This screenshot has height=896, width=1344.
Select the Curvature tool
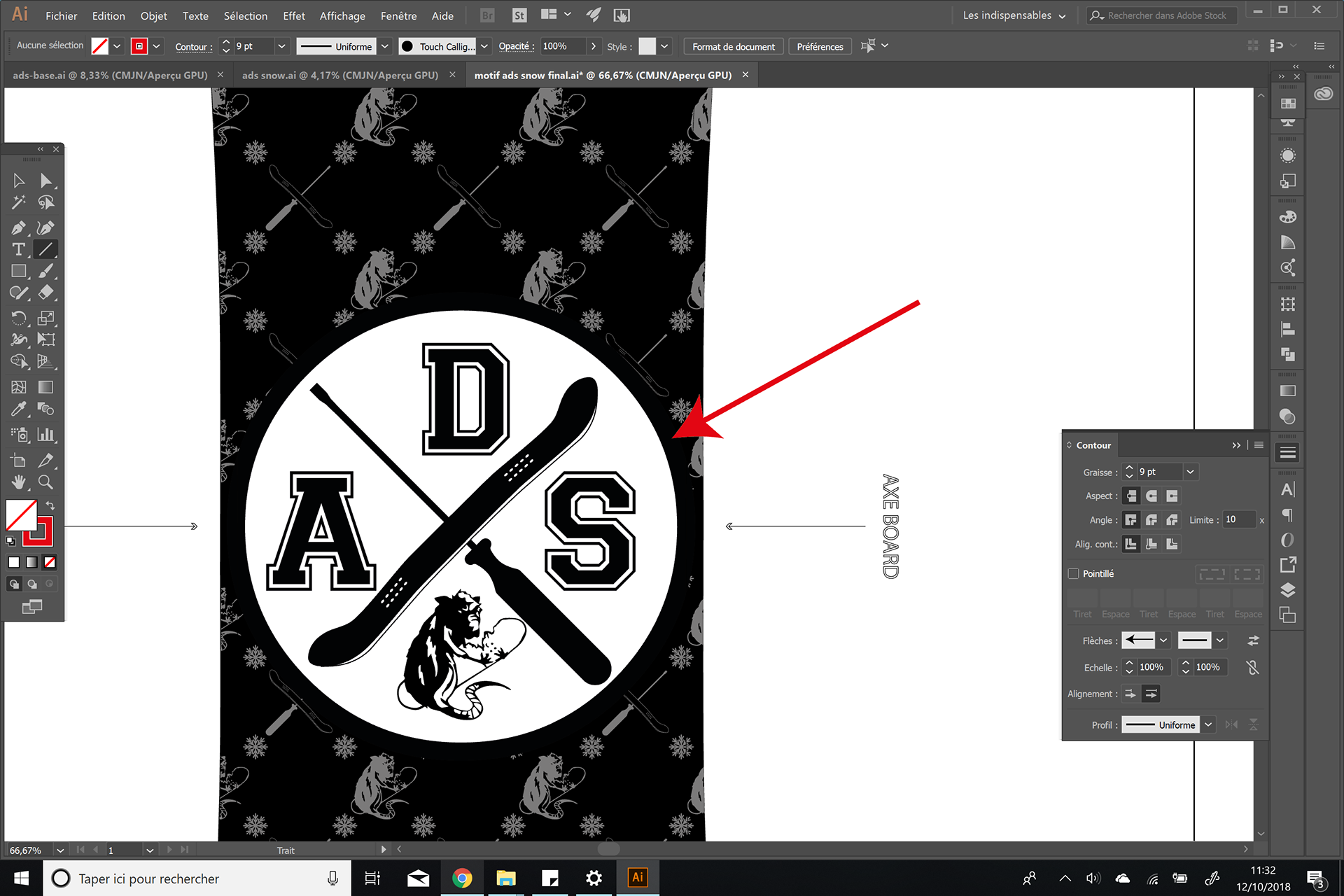(x=46, y=227)
